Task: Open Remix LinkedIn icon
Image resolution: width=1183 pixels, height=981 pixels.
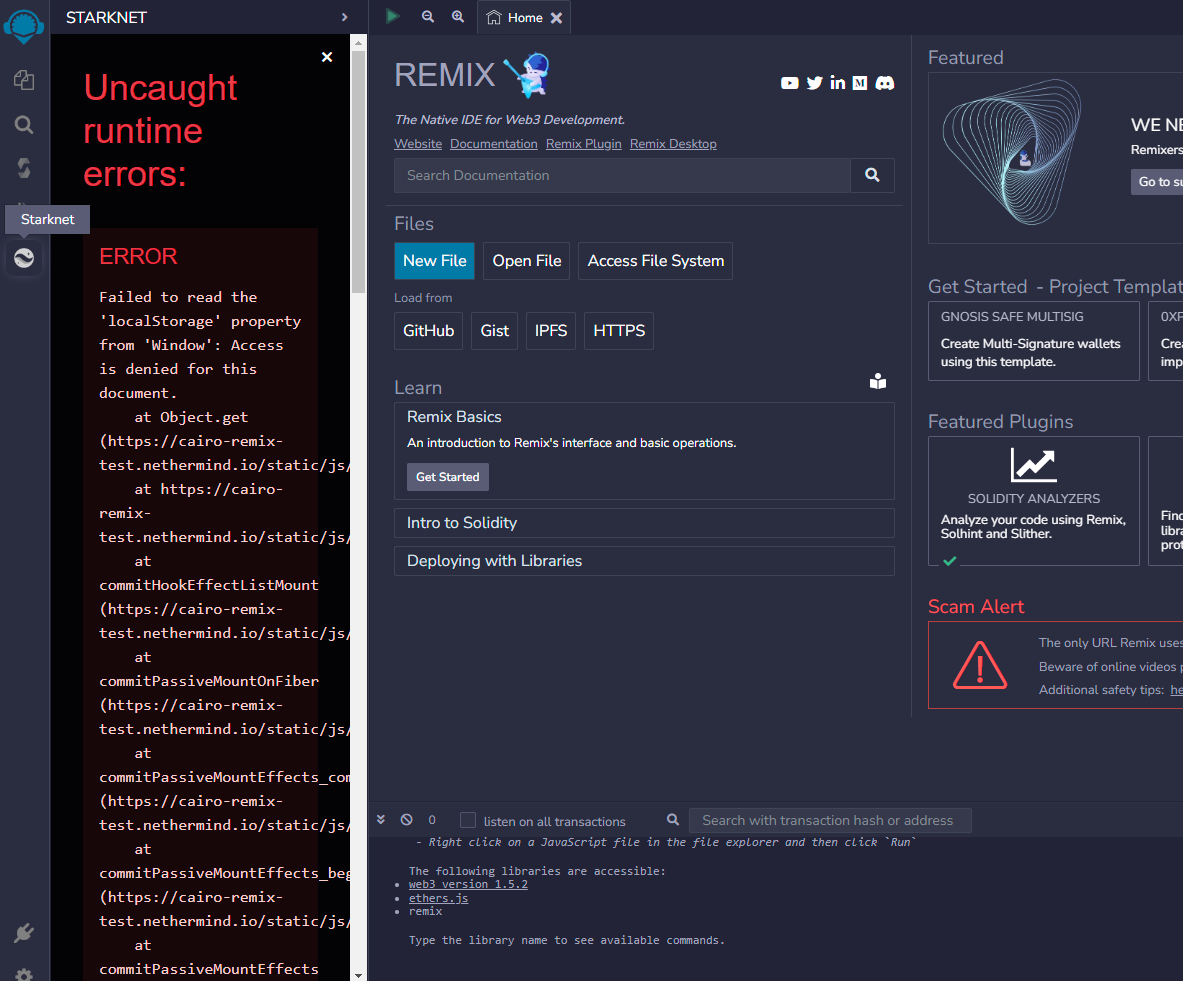Action: click(x=837, y=82)
